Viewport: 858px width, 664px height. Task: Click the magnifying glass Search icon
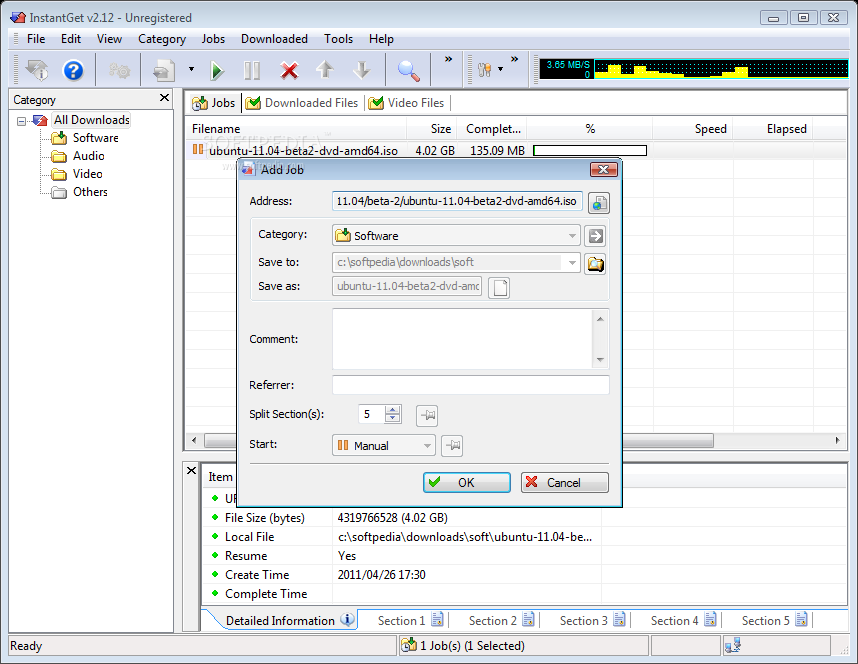(x=408, y=71)
